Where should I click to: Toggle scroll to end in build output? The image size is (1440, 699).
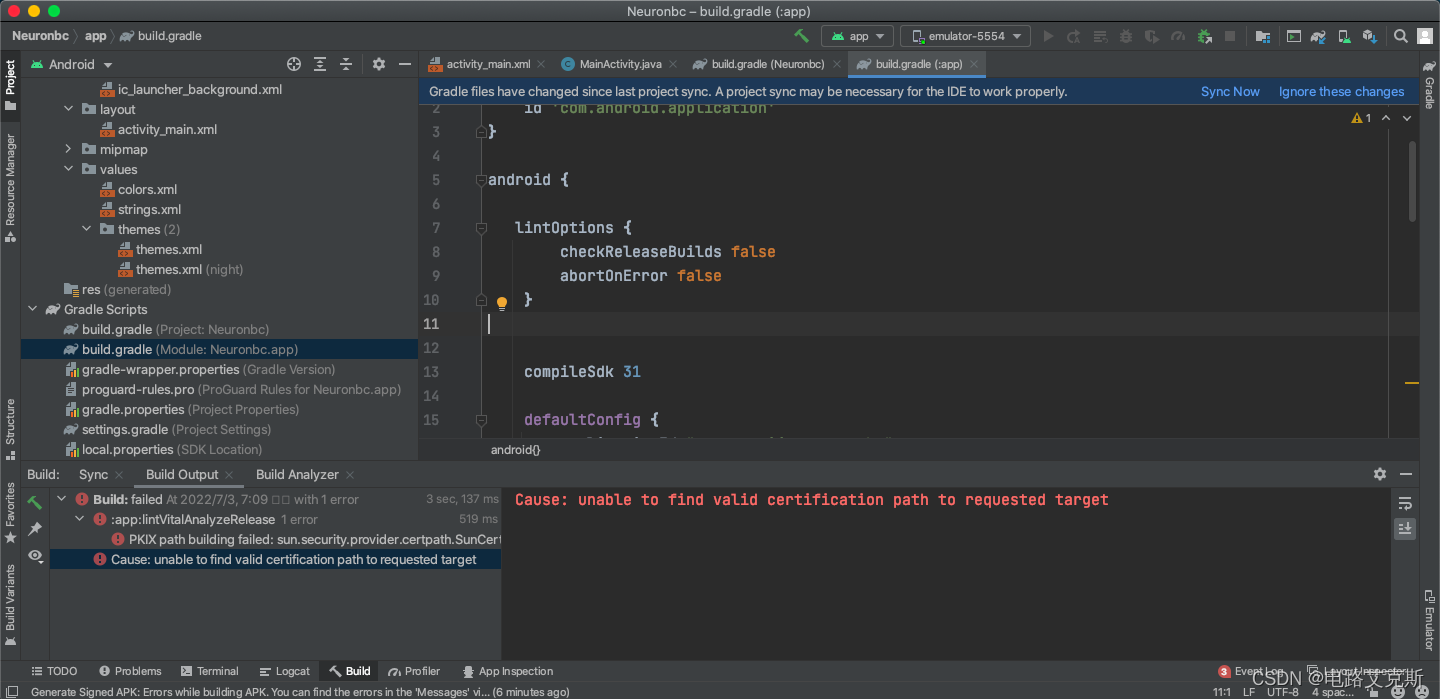coord(1405,528)
